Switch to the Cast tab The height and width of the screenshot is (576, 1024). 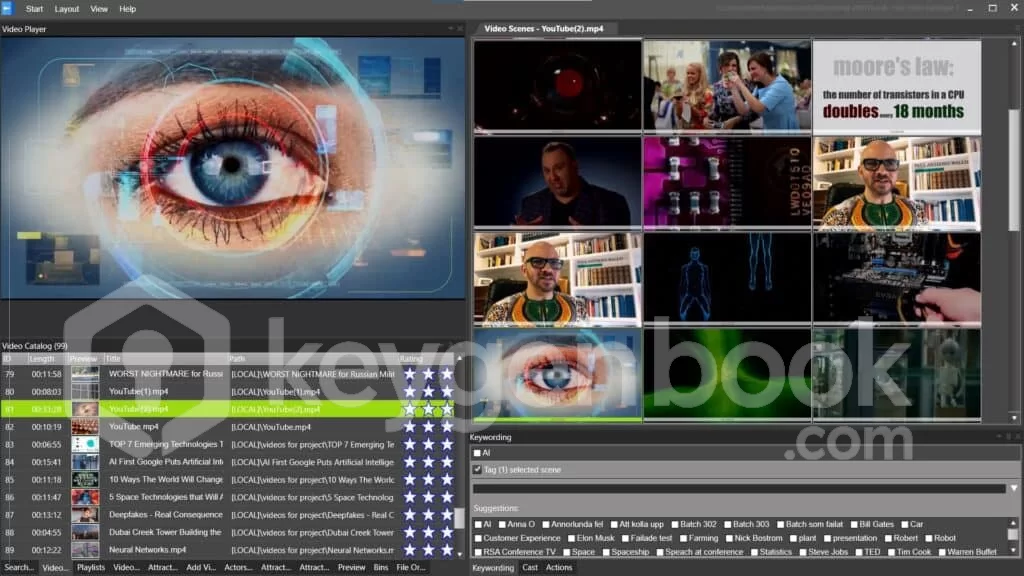(530, 568)
